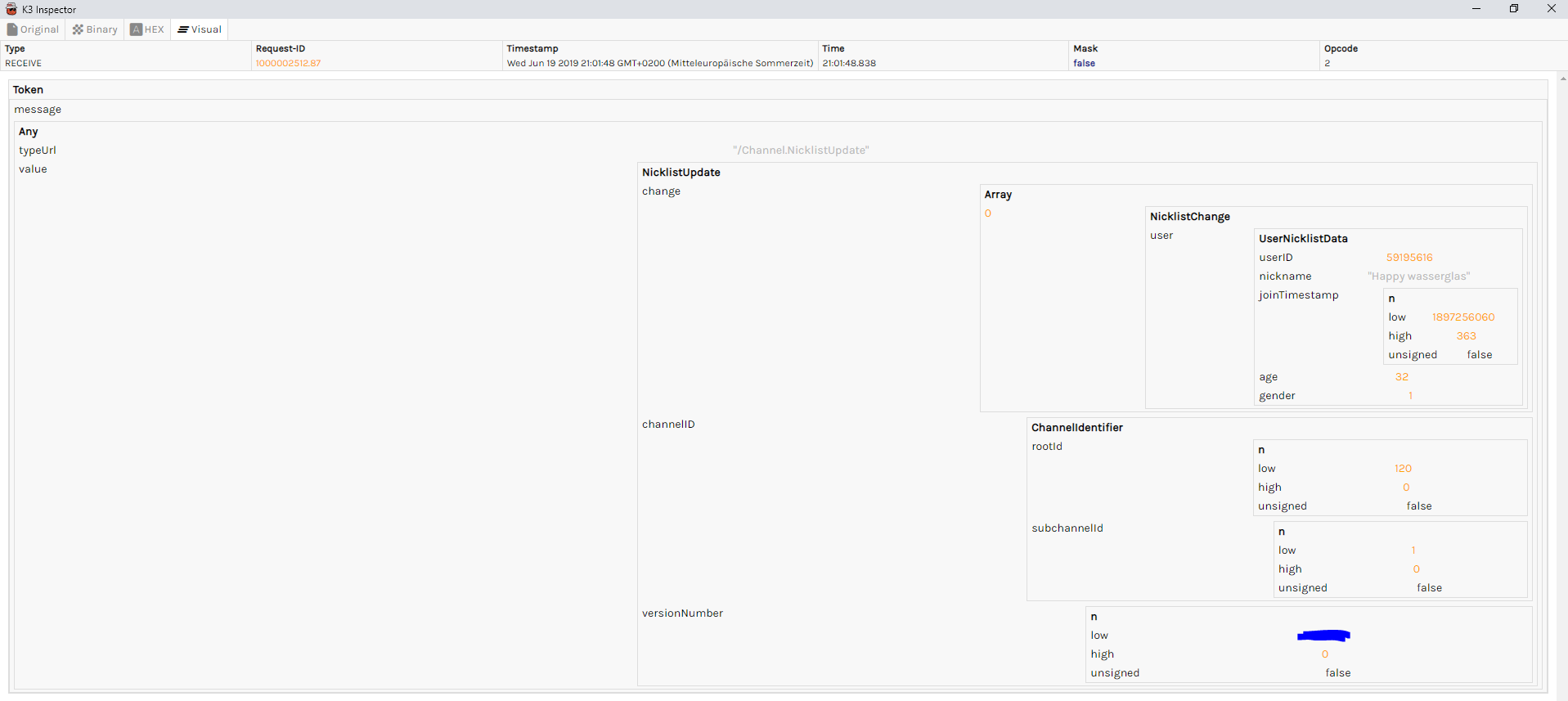Click the versionNumber field label
The width and height of the screenshot is (1568, 701).
click(682, 613)
